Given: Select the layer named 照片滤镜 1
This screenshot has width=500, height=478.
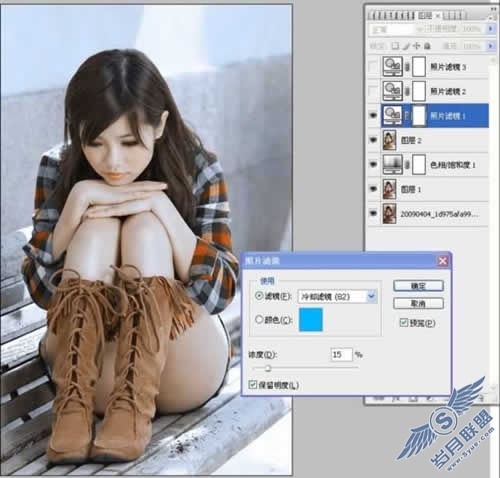Looking at the screenshot, I should click(x=448, y=116).
